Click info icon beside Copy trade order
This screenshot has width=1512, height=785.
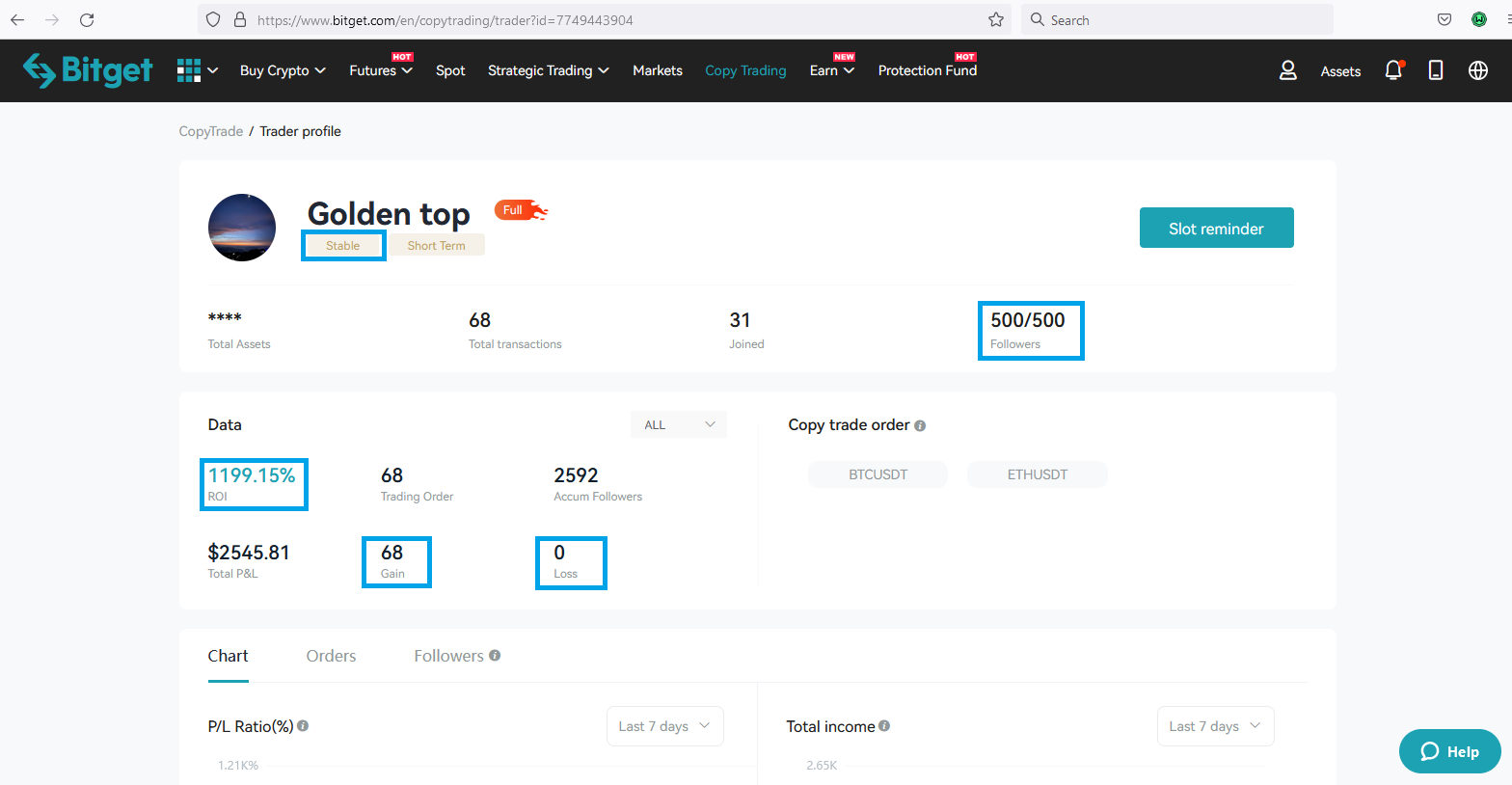(920, 425)
